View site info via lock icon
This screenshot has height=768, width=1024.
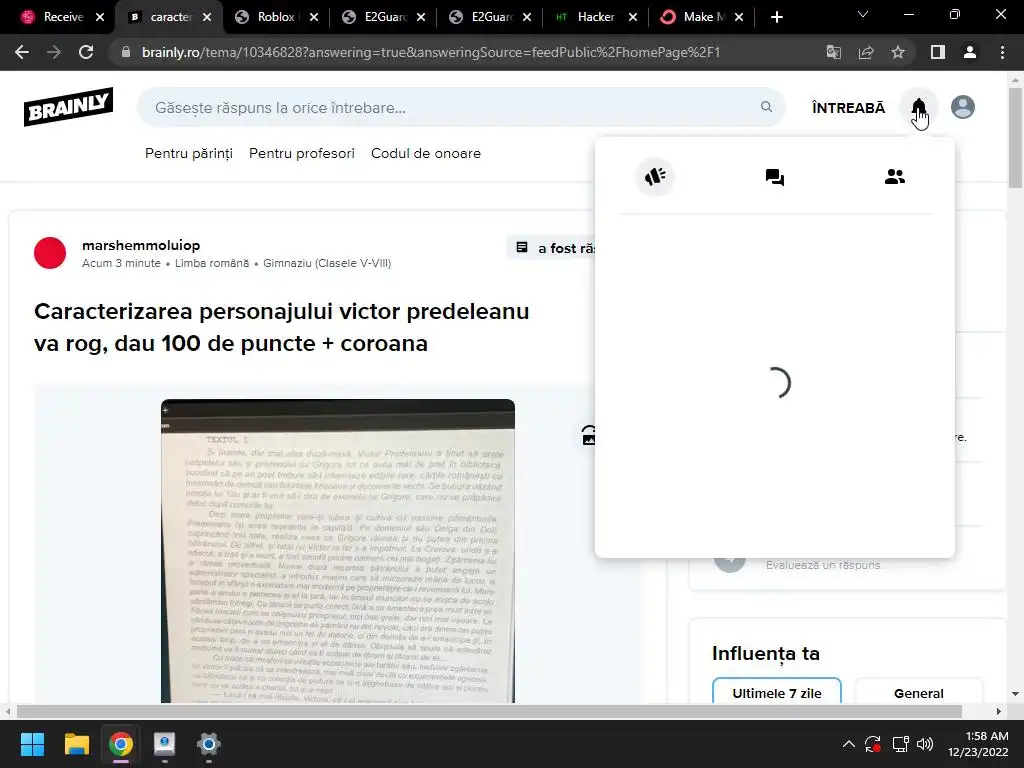coord(126,52)
